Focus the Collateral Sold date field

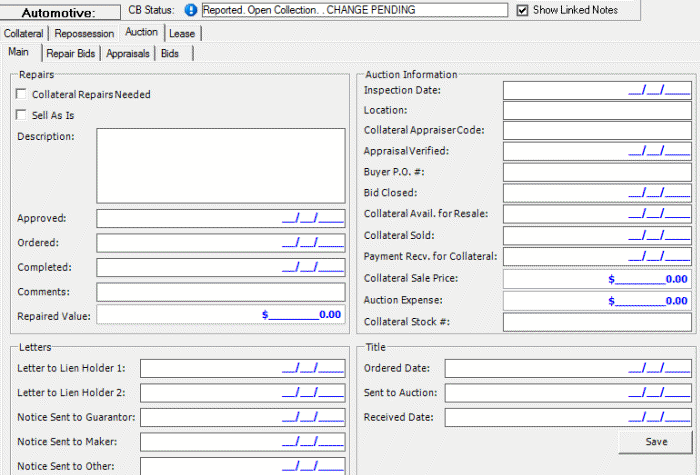[597, 236]
